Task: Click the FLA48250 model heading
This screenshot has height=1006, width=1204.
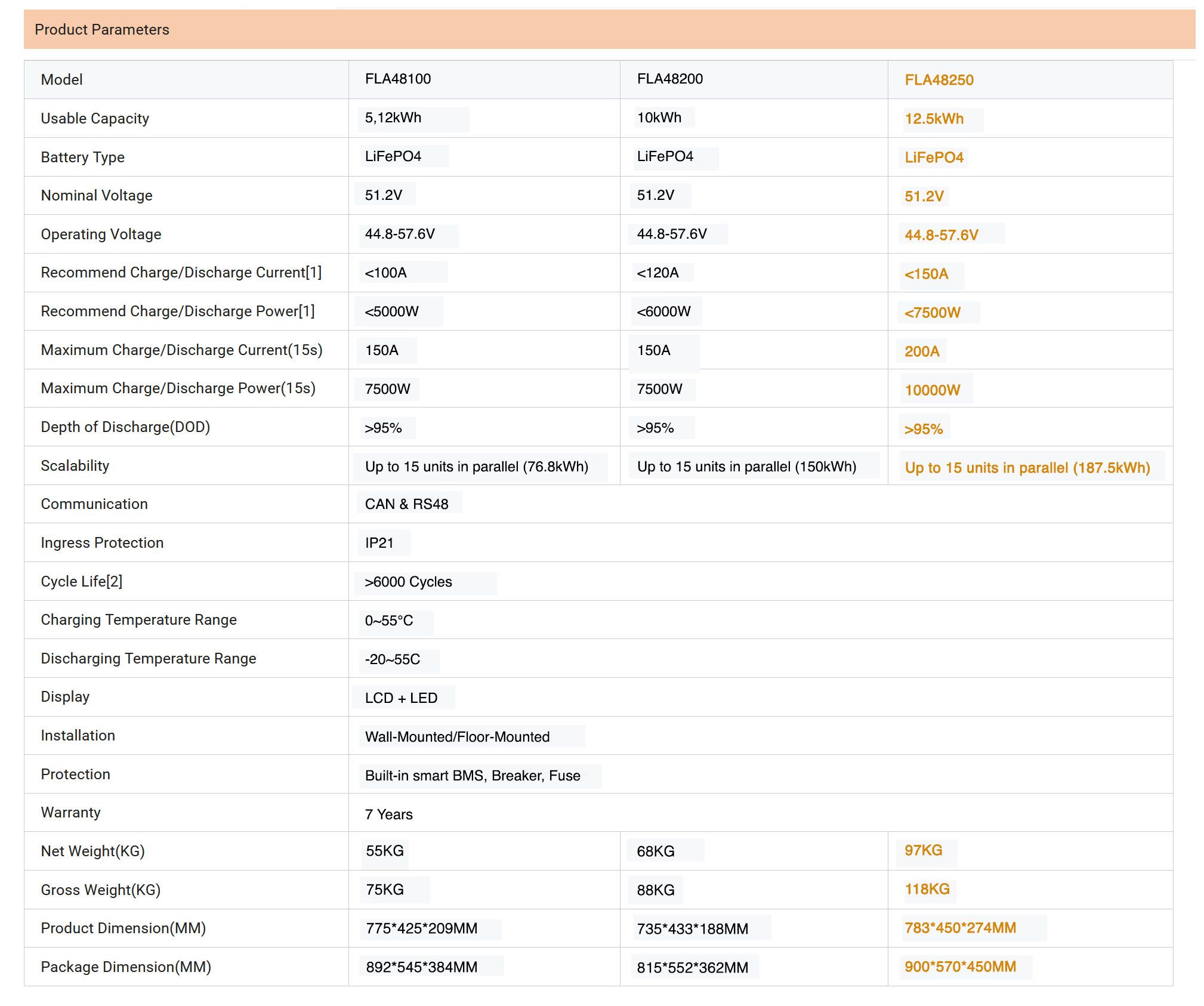Action: coord(938,80)
